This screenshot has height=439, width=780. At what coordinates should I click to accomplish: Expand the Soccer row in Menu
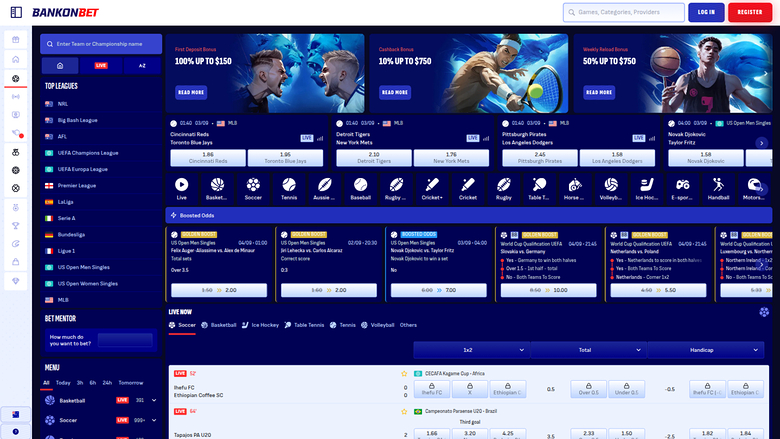coord(154,420)
